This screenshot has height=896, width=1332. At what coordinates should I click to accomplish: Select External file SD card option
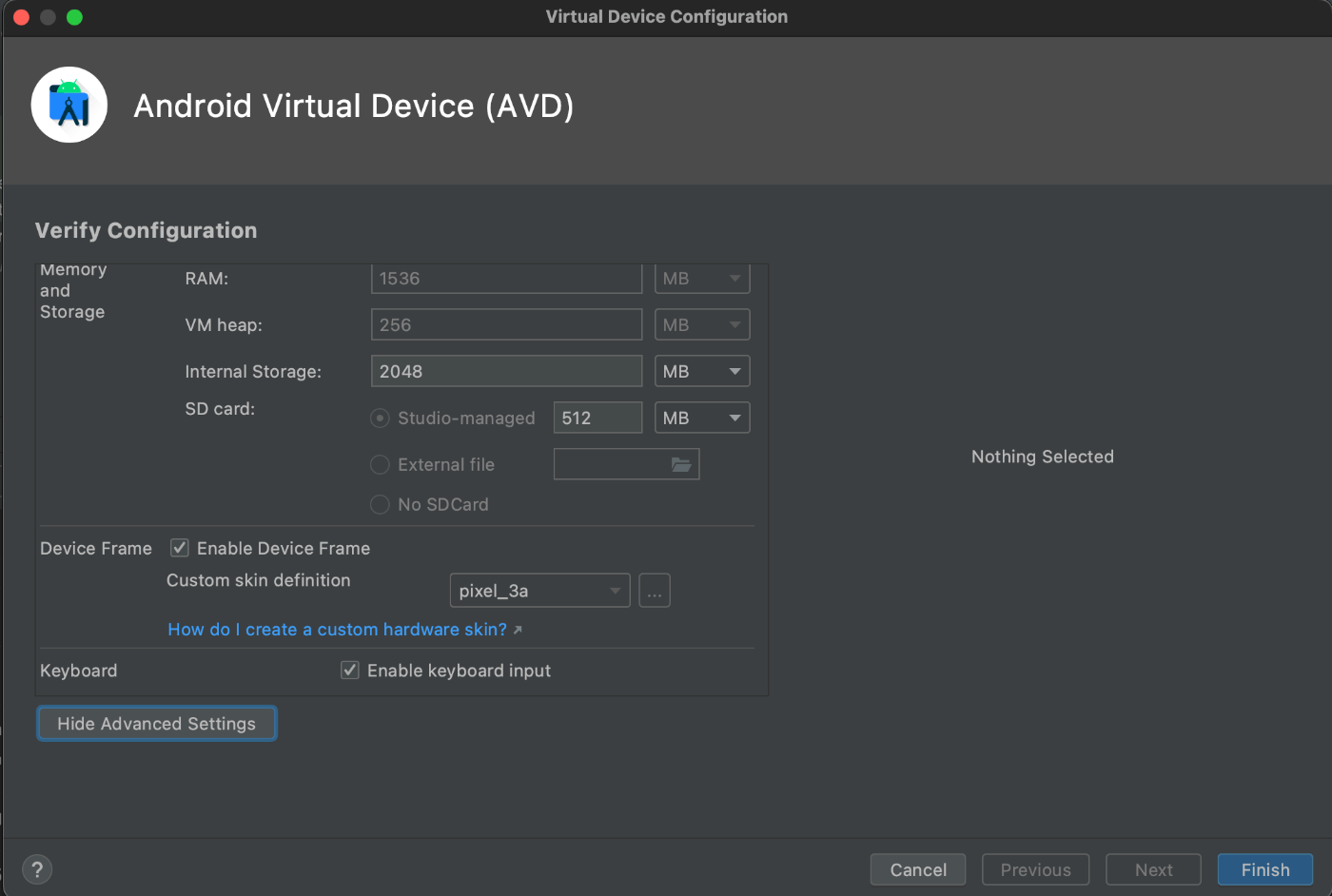(x=380, y=464)
